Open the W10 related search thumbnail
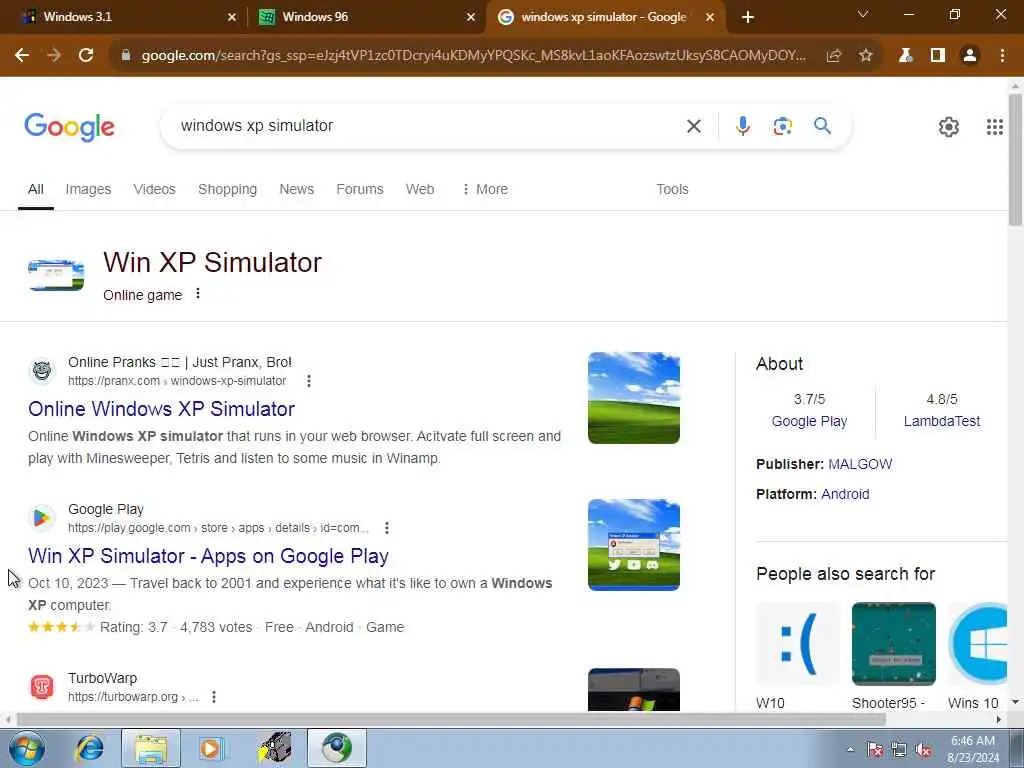Viewport: 1024px width, 768px height. pos(798,644)
